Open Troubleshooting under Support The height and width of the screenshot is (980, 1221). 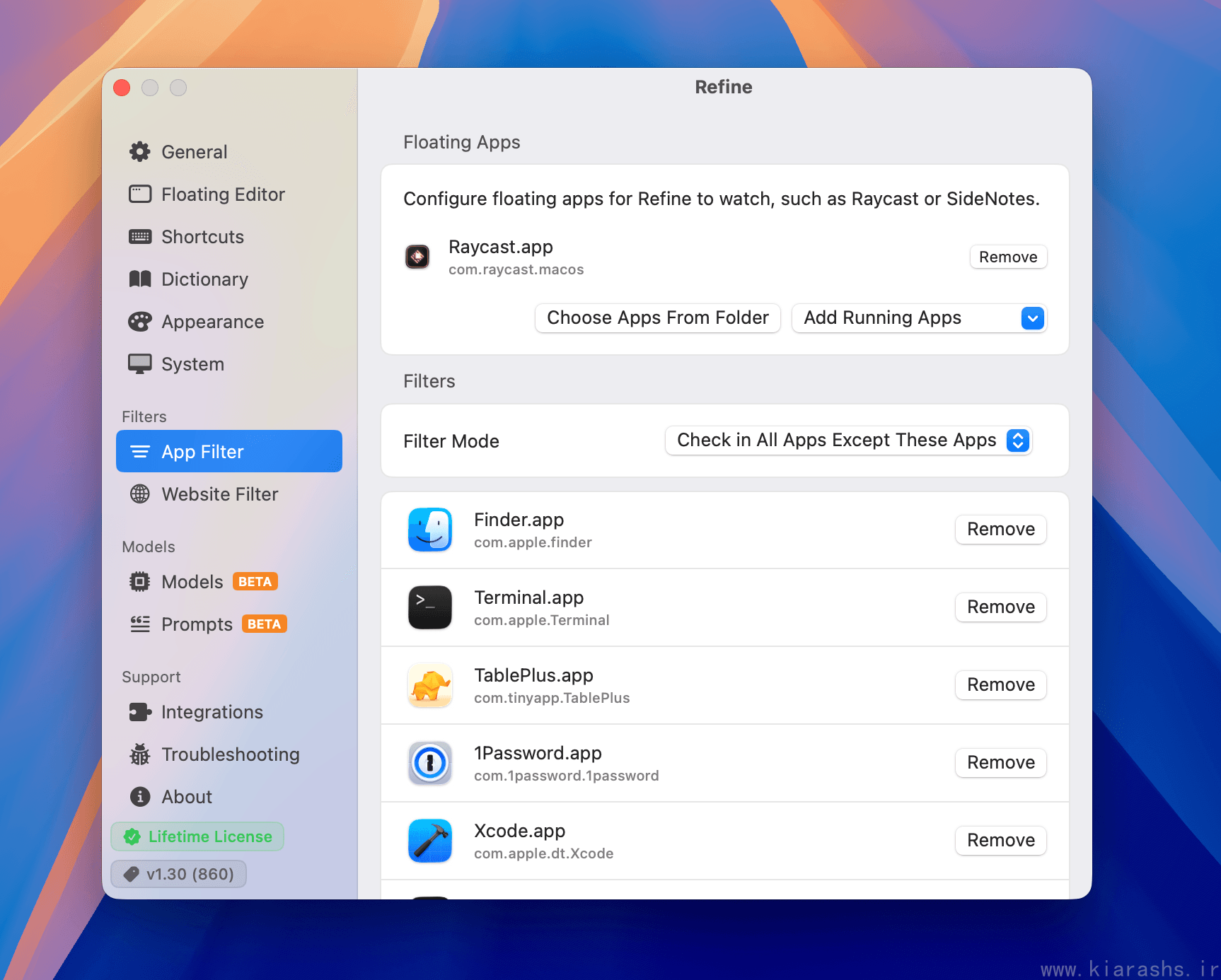229,754
